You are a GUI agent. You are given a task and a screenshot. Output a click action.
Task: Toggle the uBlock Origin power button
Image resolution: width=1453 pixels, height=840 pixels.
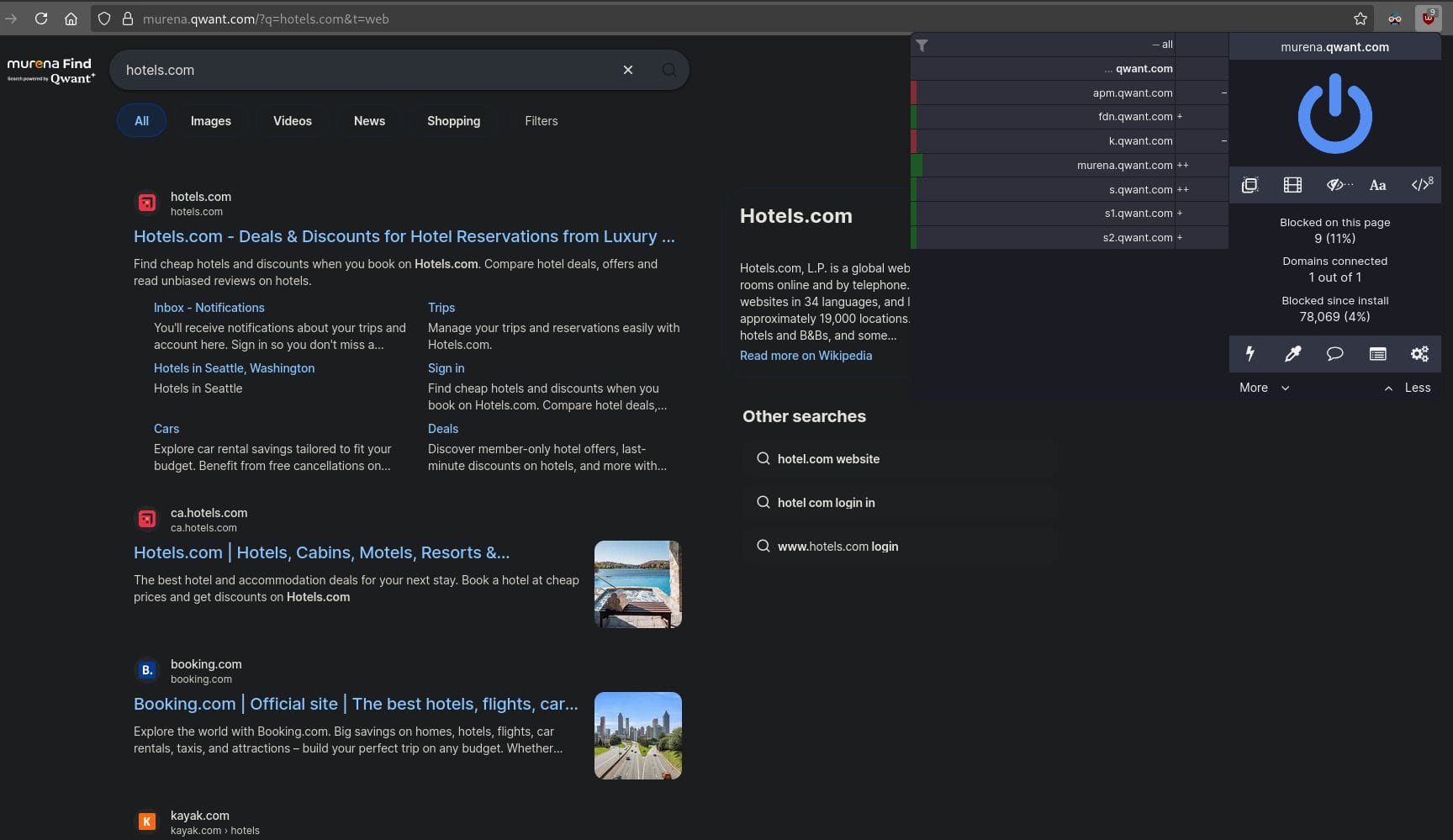(x=1334, y=114)
